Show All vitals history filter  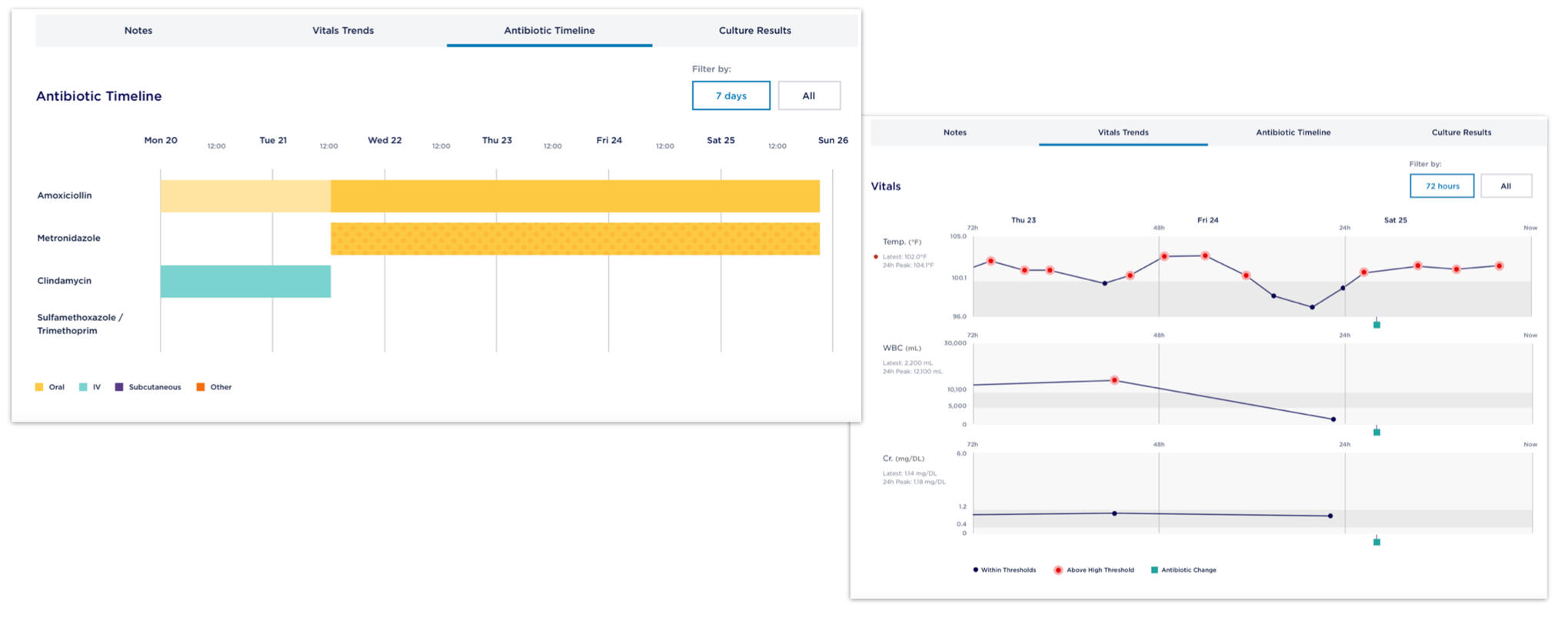coord(1505,186)
